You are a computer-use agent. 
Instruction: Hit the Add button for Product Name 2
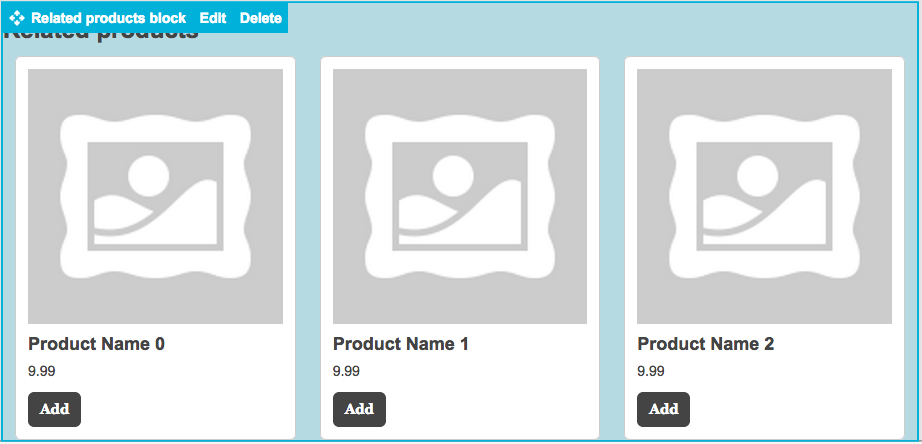pyautogui.click(x=663, y=409)
